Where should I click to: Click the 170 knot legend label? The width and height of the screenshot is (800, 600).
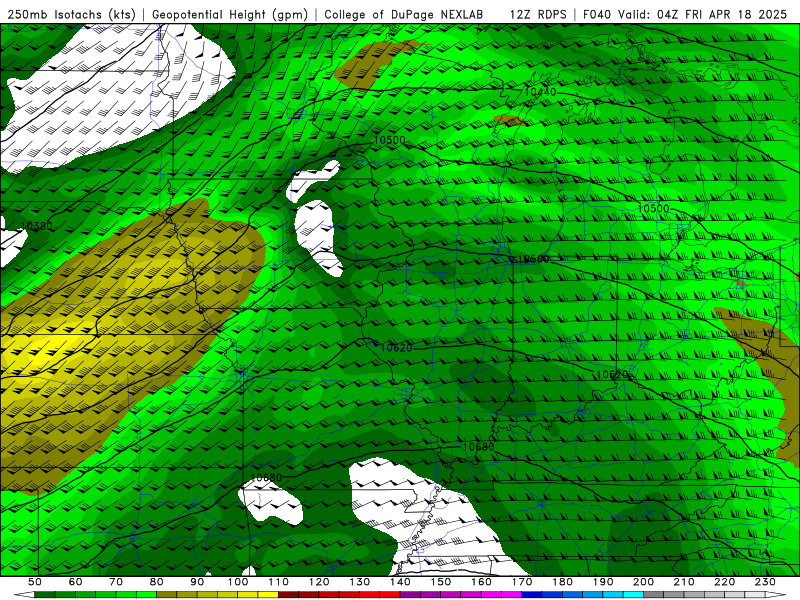522,582
